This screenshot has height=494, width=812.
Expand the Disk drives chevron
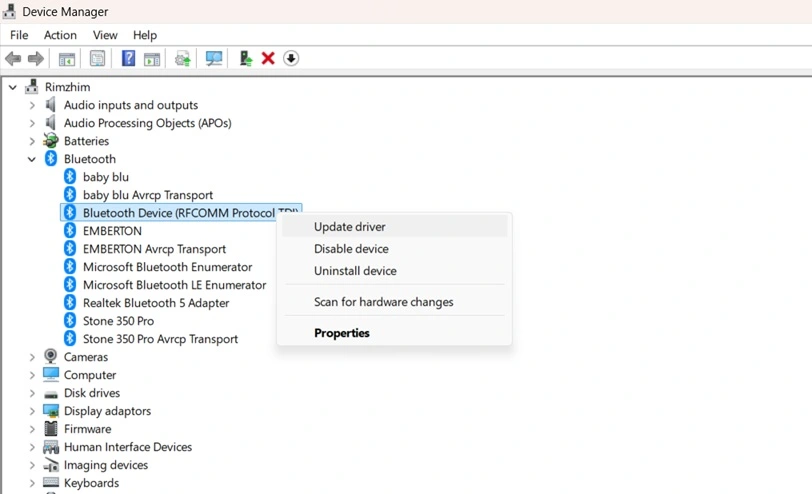pyautogui.click(x=32, y=393)
